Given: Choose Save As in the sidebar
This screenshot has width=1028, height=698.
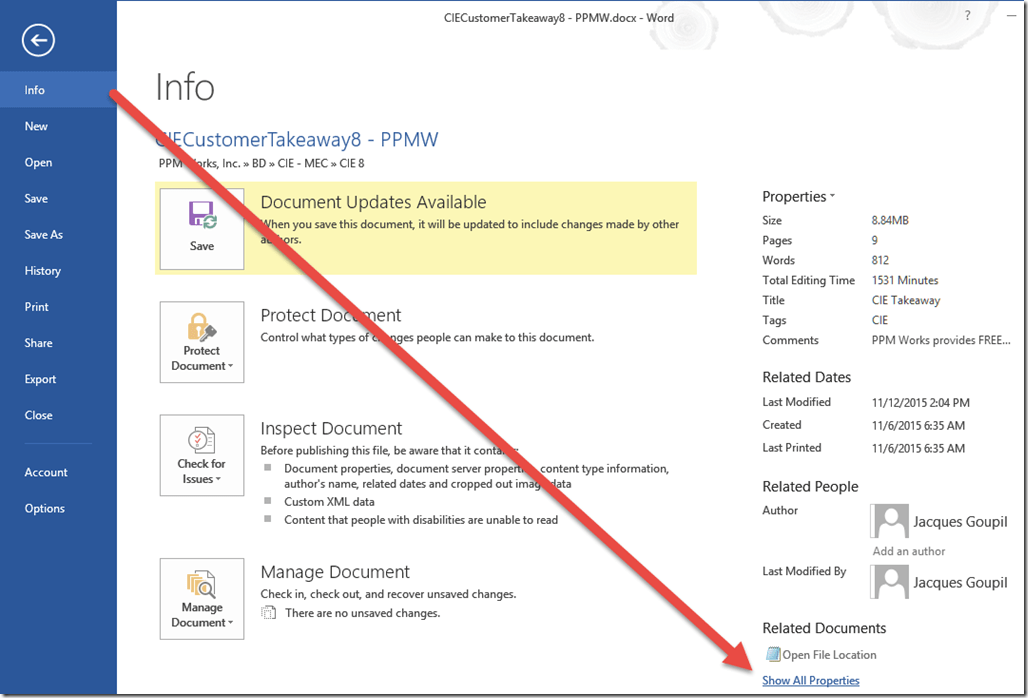Looking at the screenshot, I should click(x=58, y=234).
